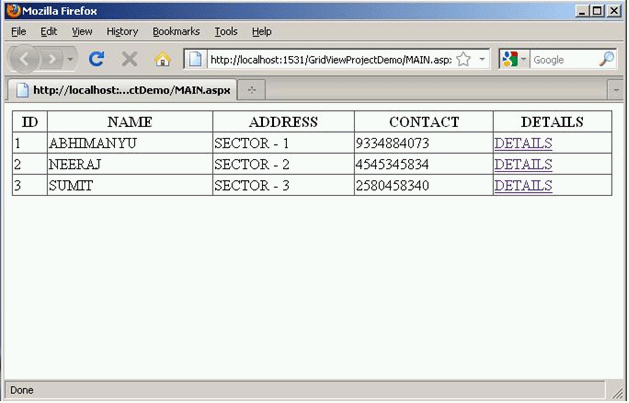Open DETAILS link for NEERAJ

tap(523, 164)
